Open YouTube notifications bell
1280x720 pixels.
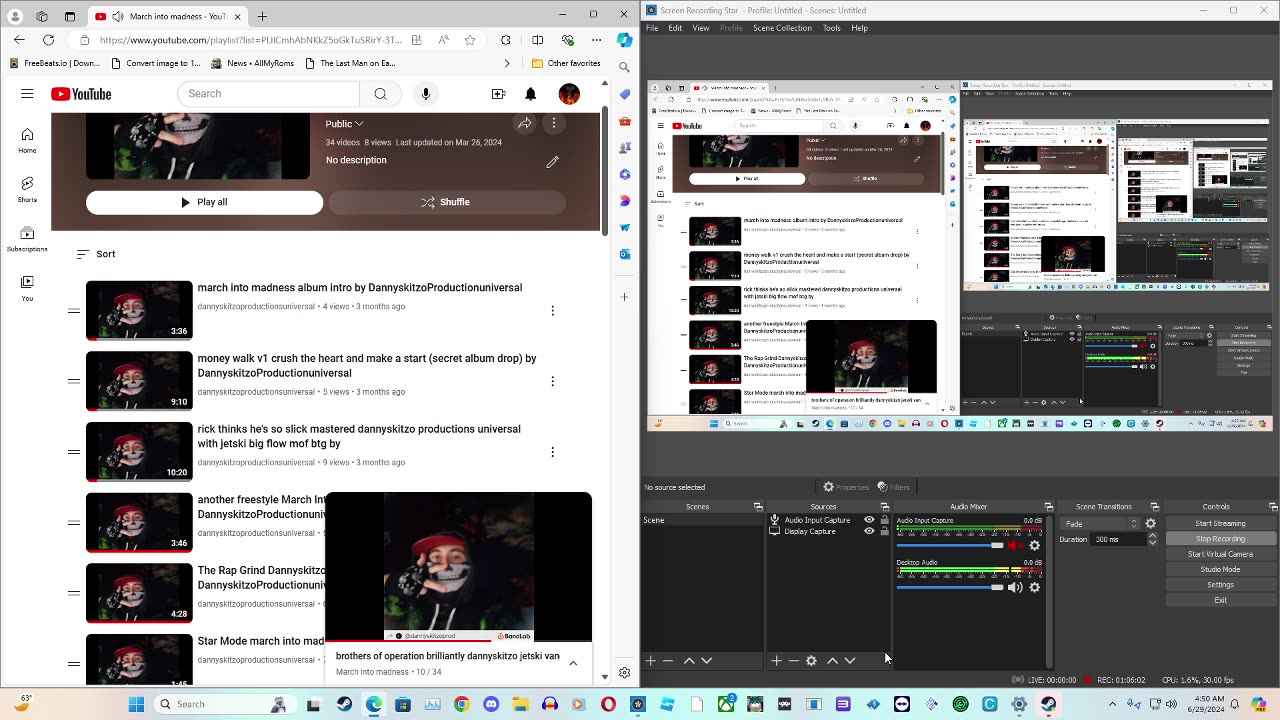pyautogui.click(x=531, y=94)
